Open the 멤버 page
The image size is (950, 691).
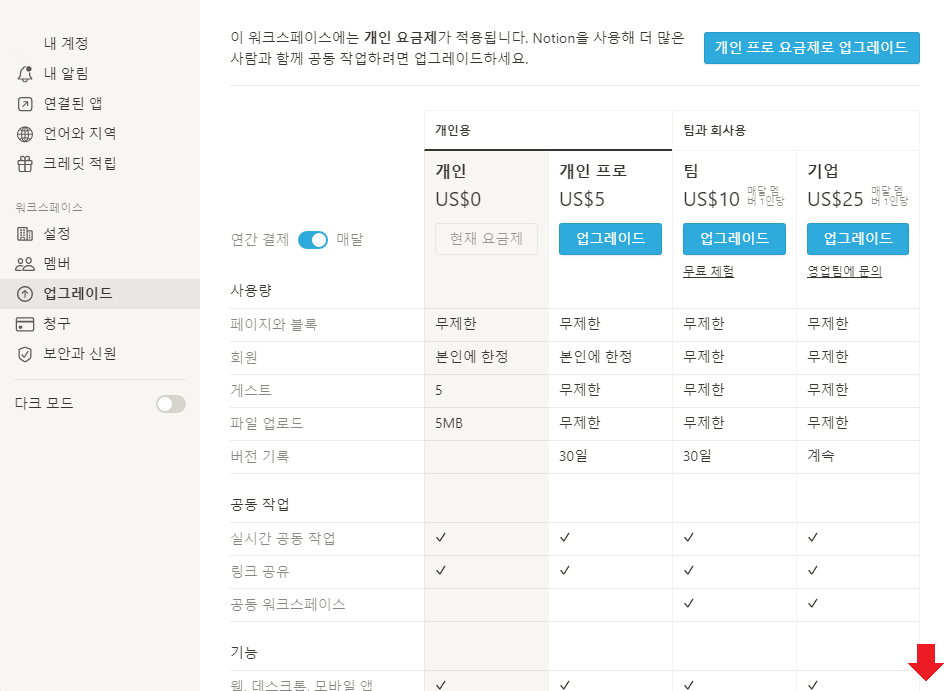click(100, 263)
